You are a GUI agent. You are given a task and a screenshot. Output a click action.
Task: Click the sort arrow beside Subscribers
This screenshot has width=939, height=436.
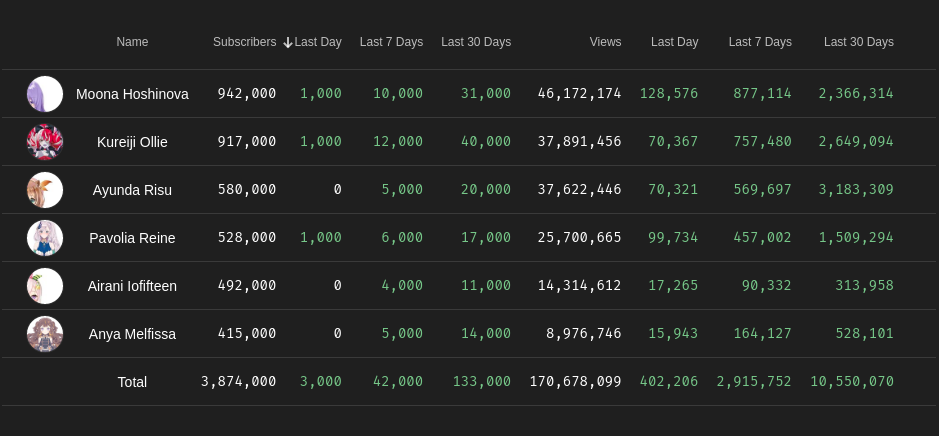pos(288,43)
